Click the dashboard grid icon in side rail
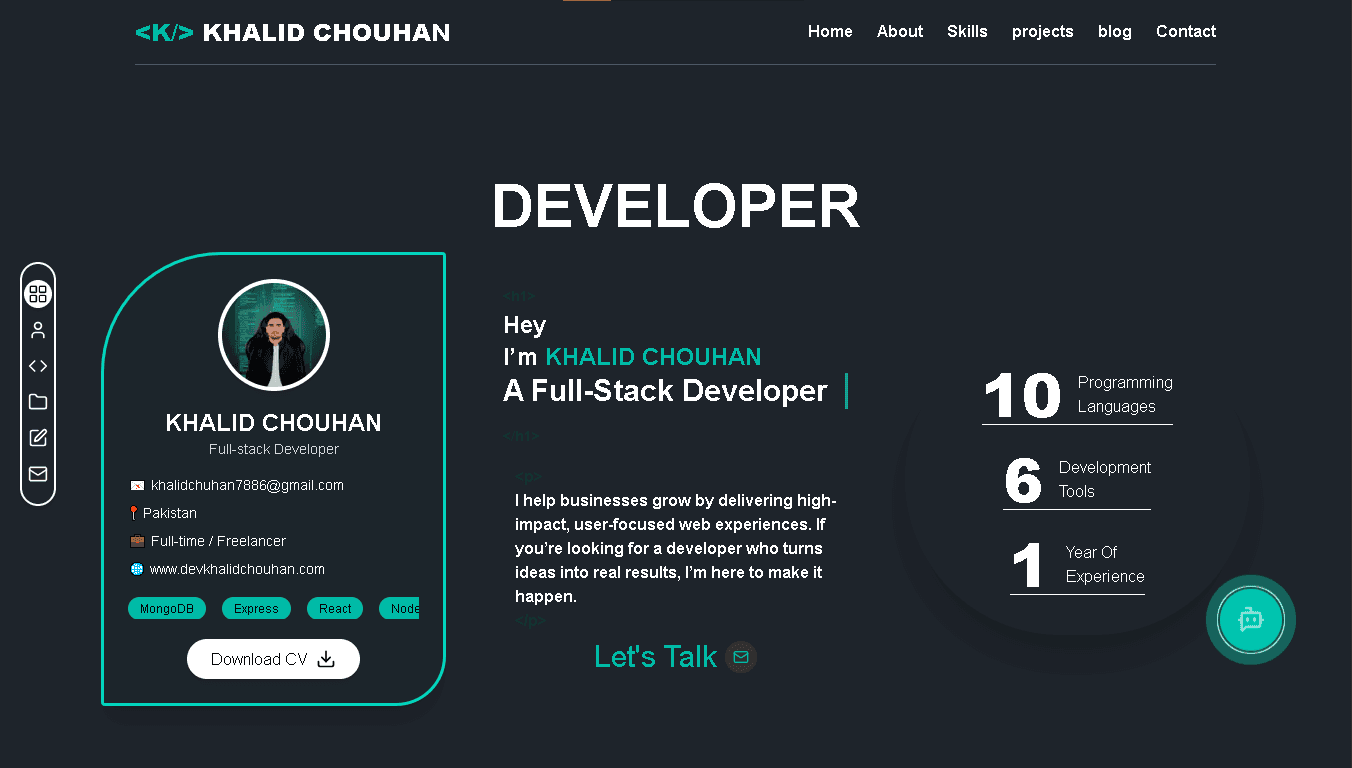 [38, 294]
